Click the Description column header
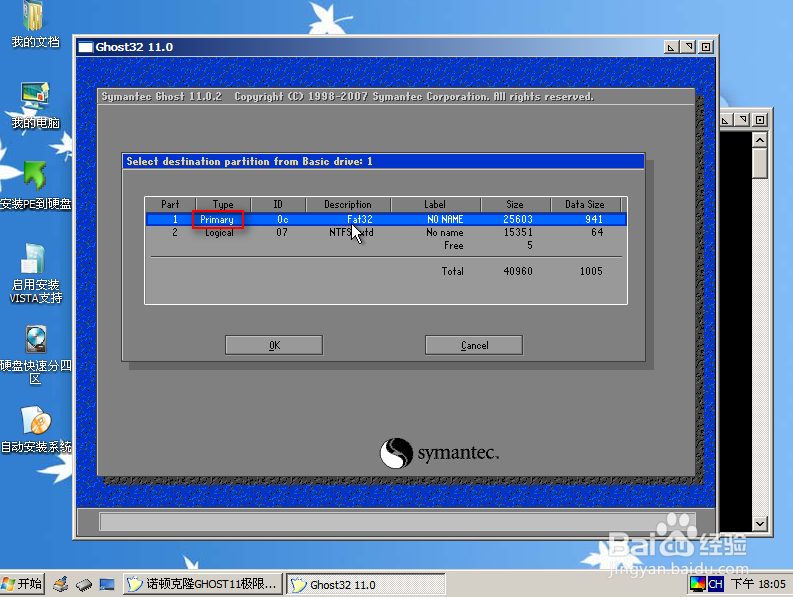793x597 pixels. (x=348, y=204)
